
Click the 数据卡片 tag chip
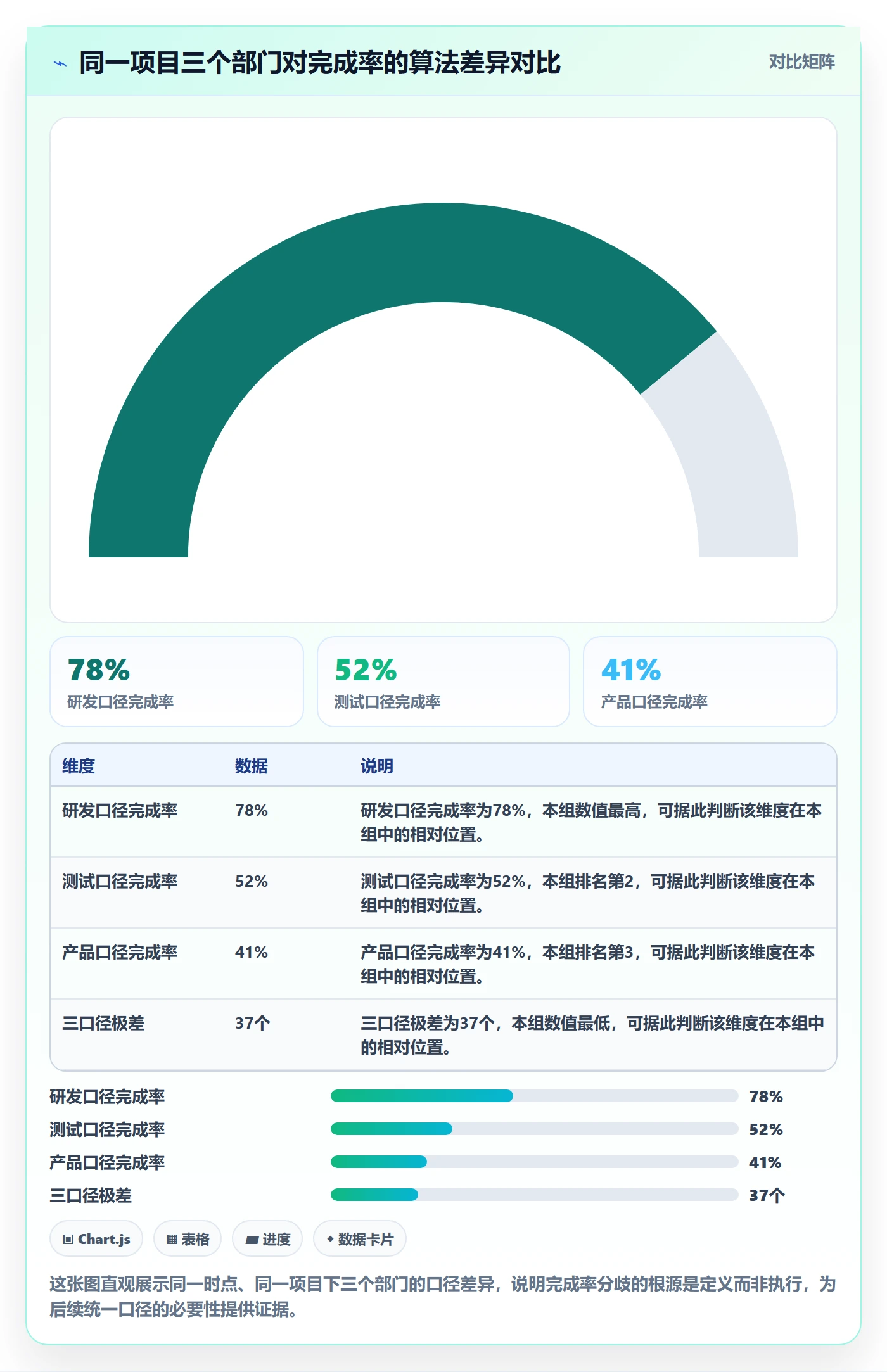(x=360, y=1238)
